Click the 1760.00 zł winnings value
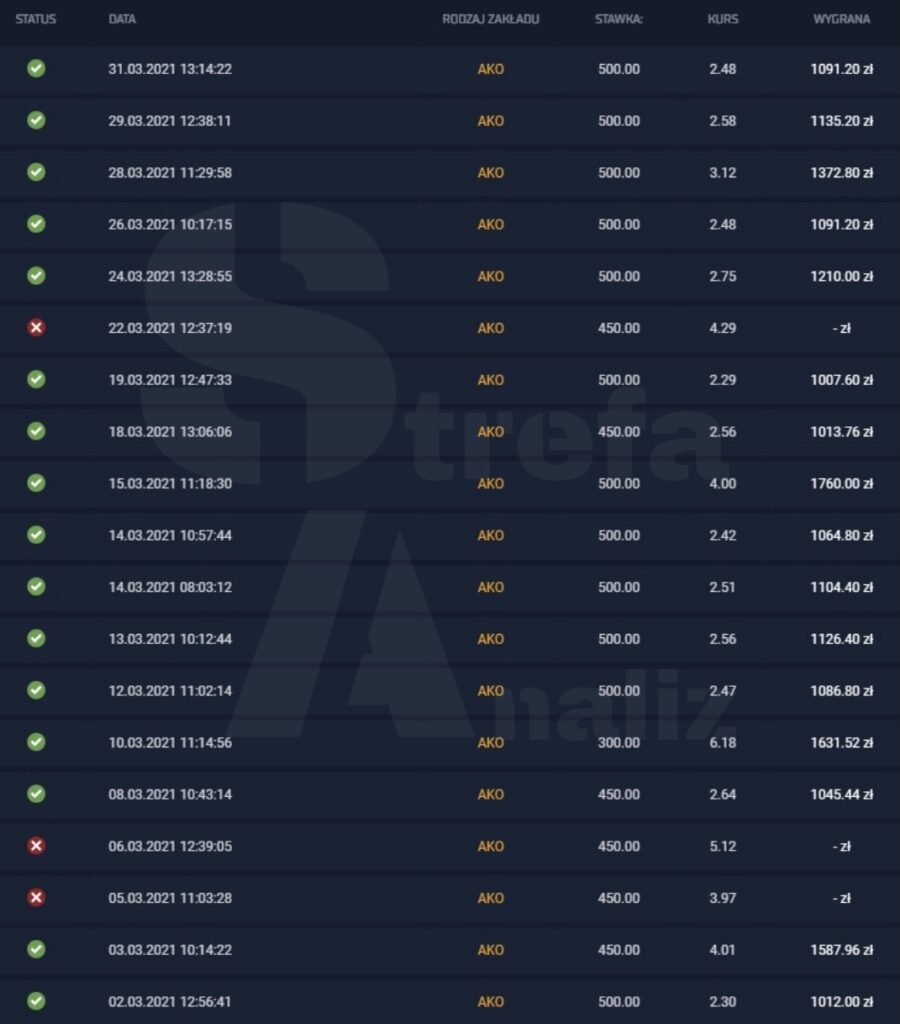The width and height of the screenshot is (900, 1024). [841, 484]
